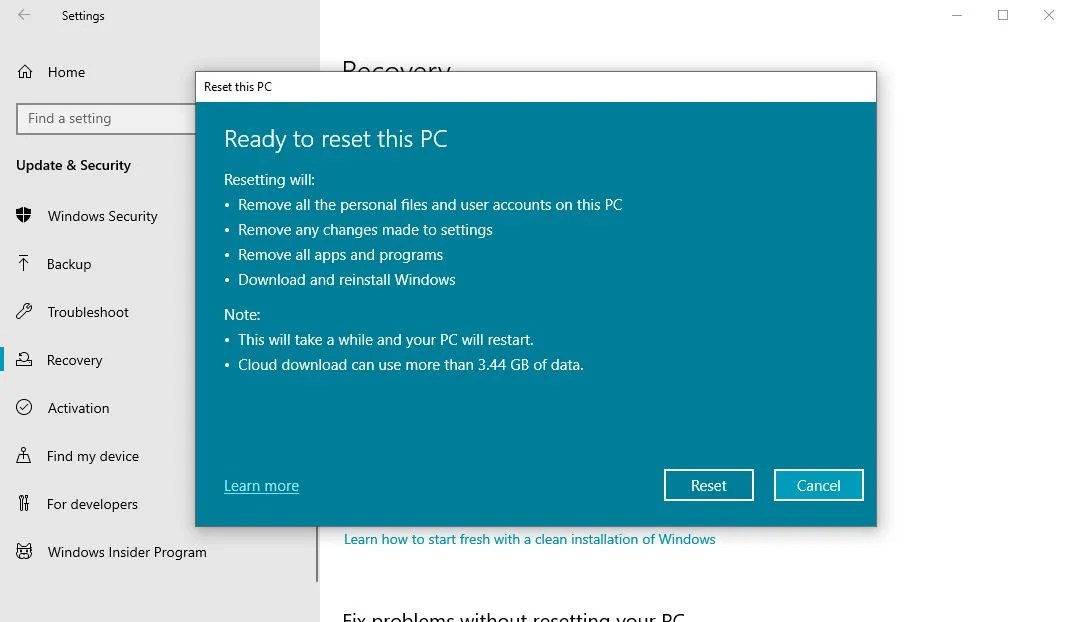Click text 'Download and reinstall Windows'

346,280
